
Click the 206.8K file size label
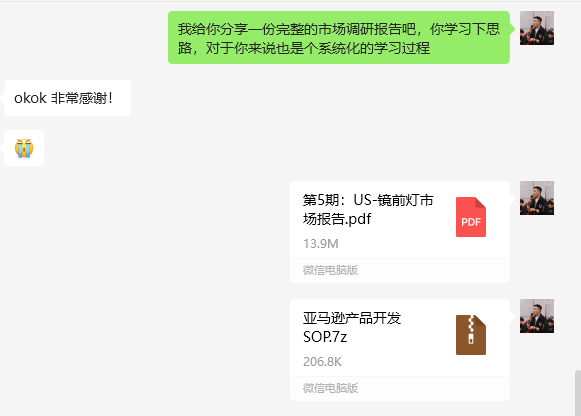322,362
